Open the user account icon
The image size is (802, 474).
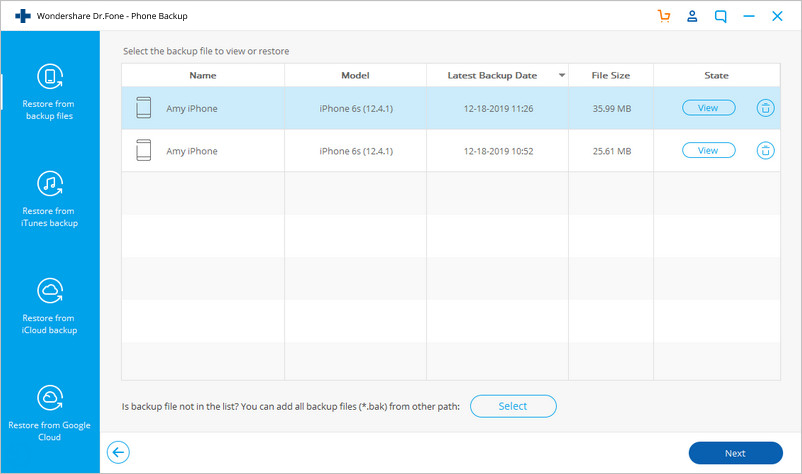(x=692, y=16)
